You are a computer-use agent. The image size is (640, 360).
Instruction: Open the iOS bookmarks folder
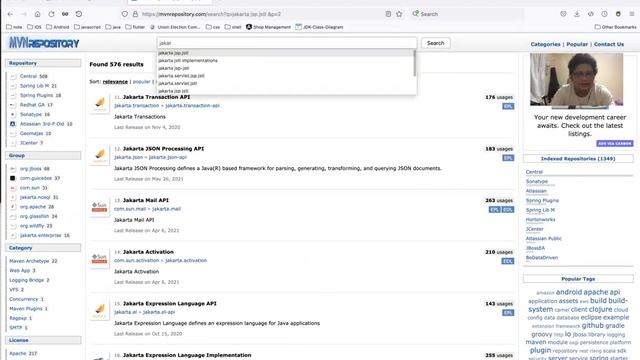point(34,27)
